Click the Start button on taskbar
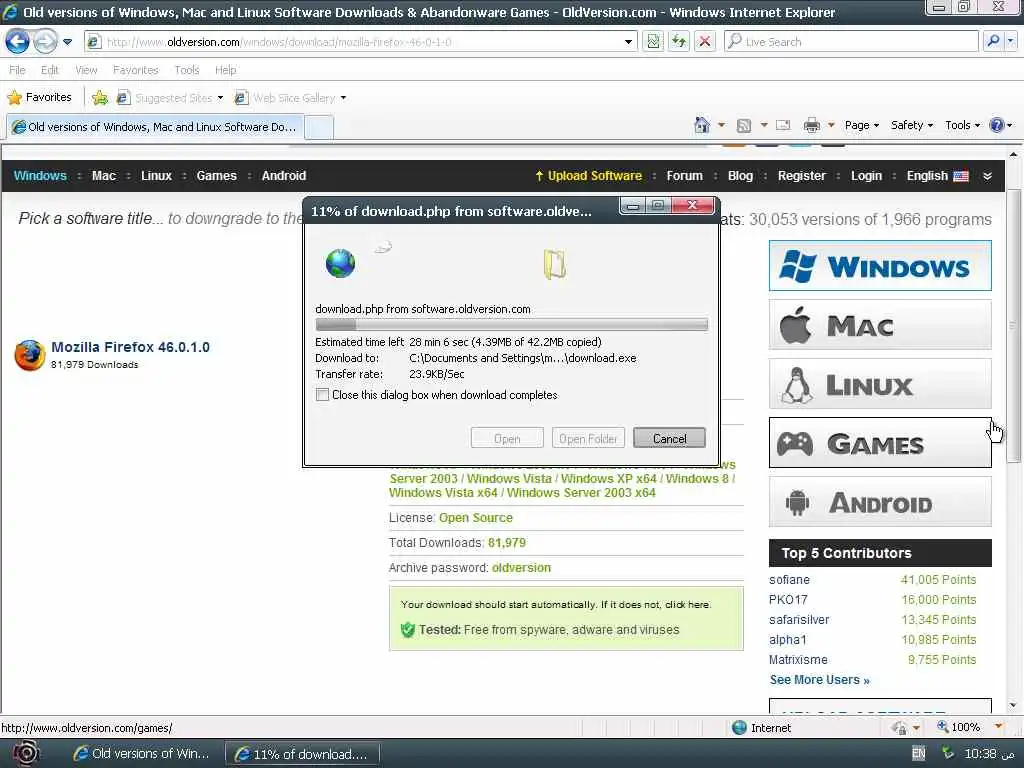Viewport: 1024px width, 768px height. (x=25, y=754)
